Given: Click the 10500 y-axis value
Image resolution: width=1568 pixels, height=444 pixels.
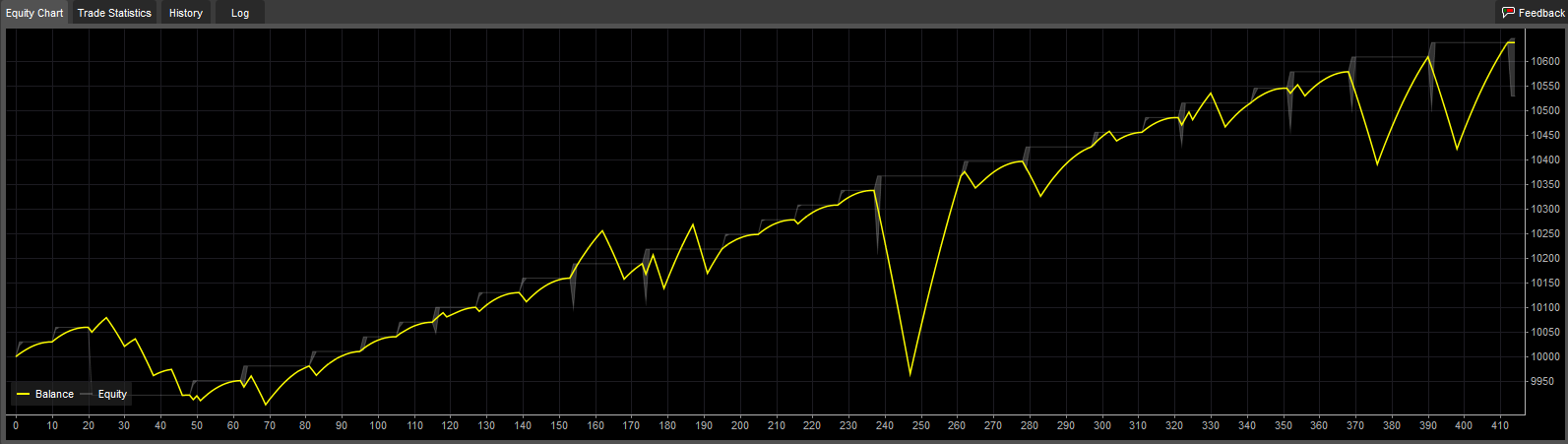Looking at the screenshot, I should tap(1544, 110).
